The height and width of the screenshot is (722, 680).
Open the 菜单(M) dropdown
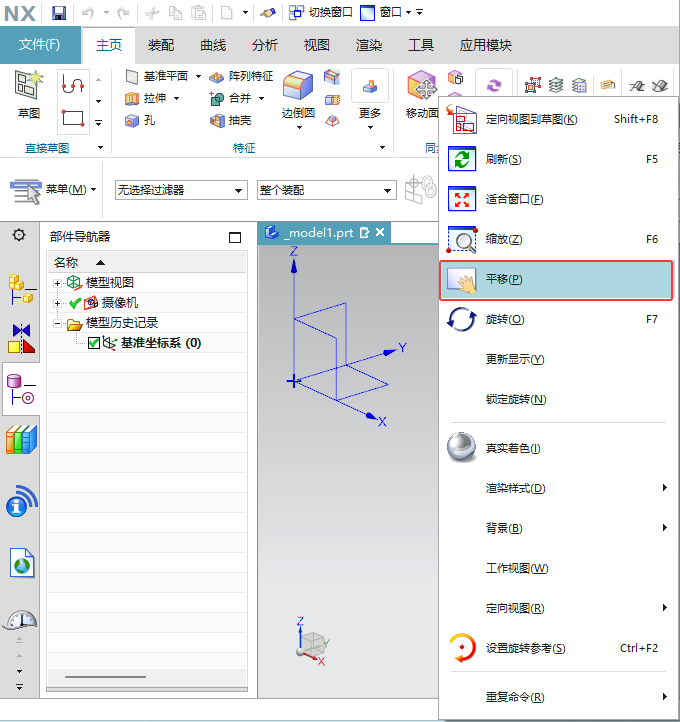[x=52, y=190]
